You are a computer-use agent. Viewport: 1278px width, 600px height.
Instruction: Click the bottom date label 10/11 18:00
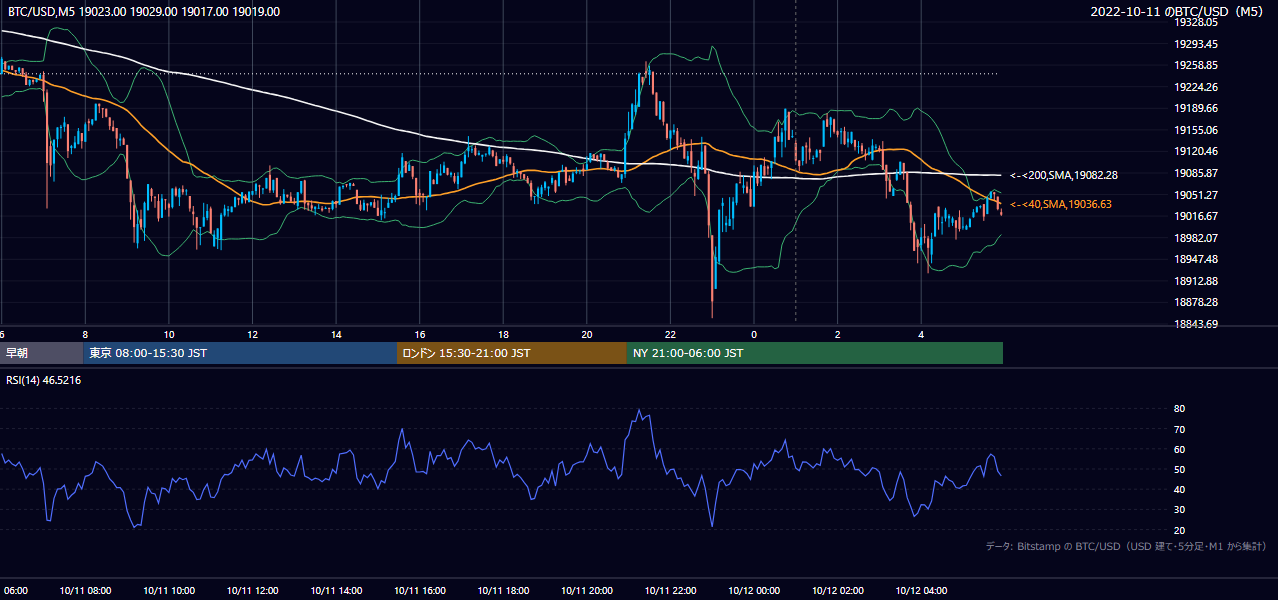pos(503,591)
